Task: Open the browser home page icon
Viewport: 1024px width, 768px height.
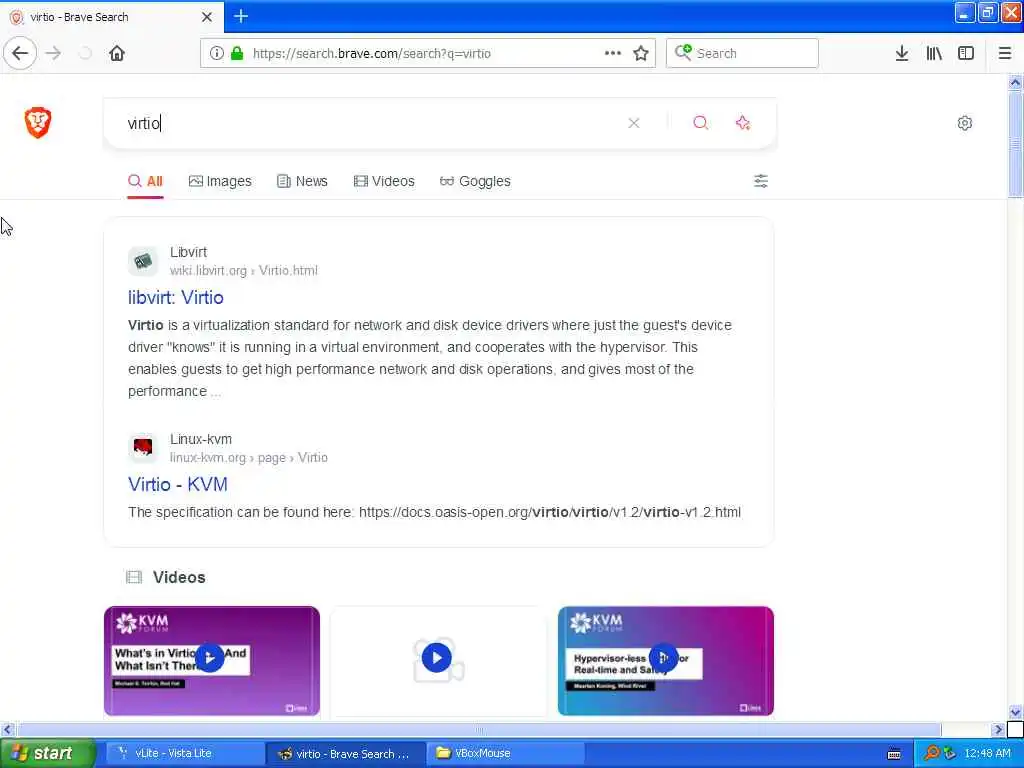Action: [117, 53]
